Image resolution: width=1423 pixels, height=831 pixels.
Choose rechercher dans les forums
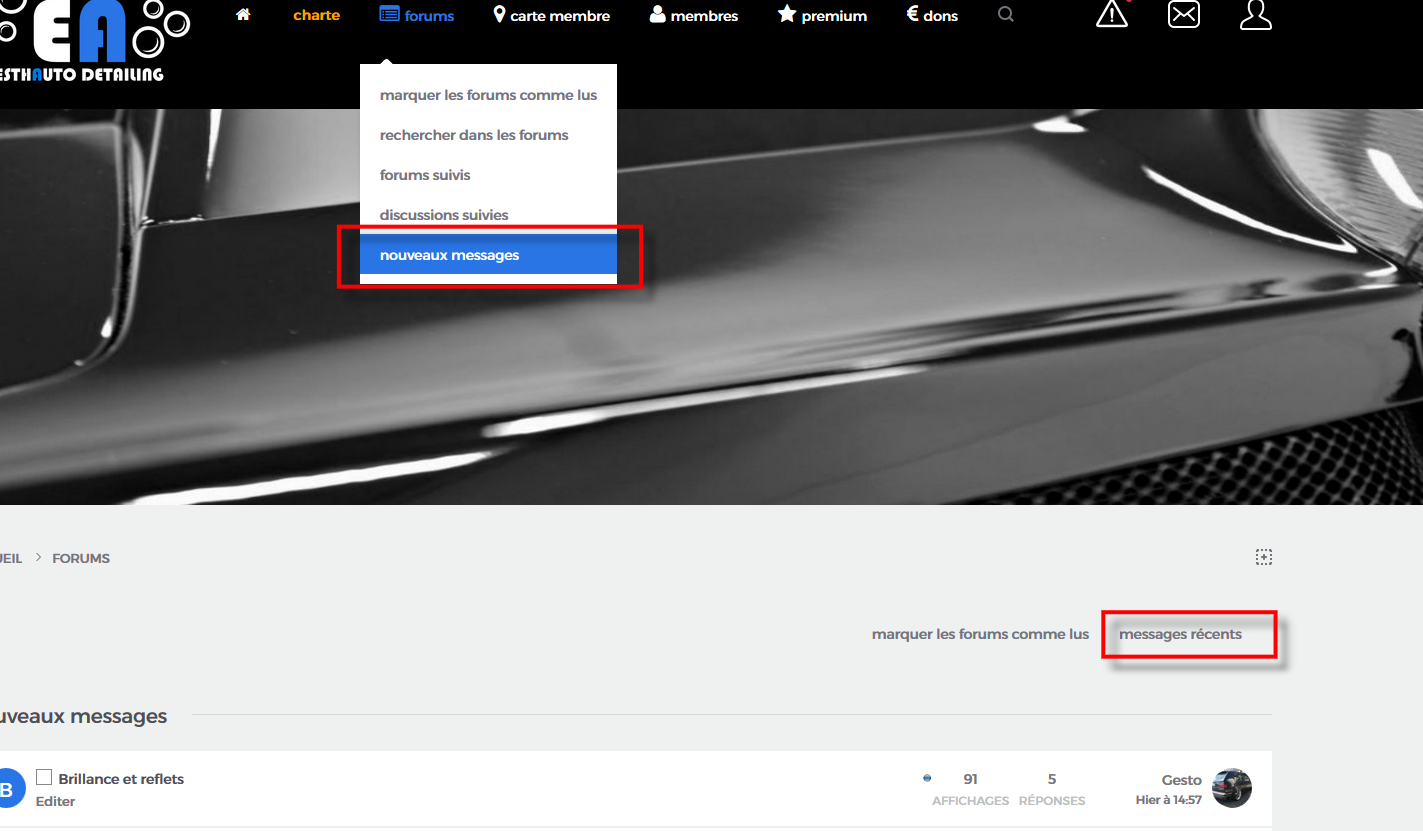(474, 135)
